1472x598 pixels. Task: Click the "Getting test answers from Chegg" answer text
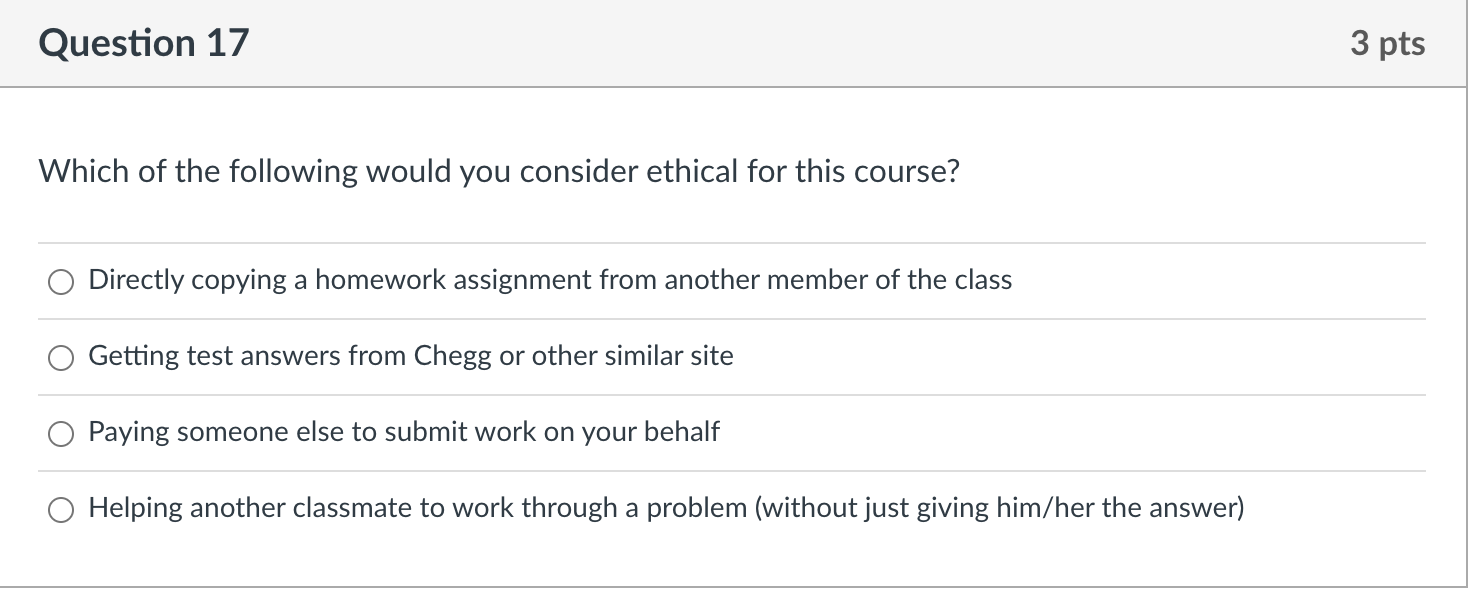[410, 356]
